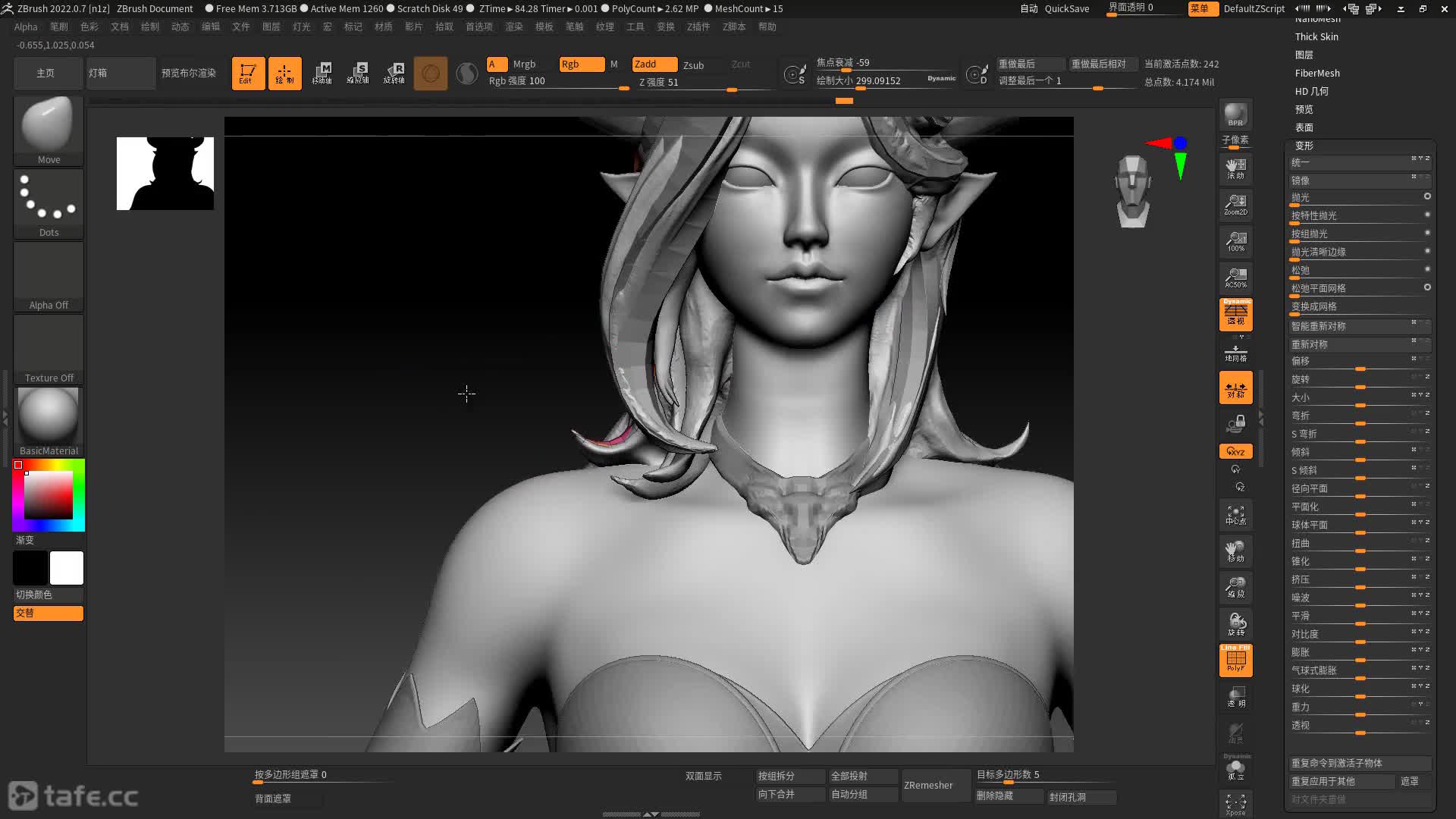Select the Zoom2D tool

pyautogui.click(x=1235, y=205)
